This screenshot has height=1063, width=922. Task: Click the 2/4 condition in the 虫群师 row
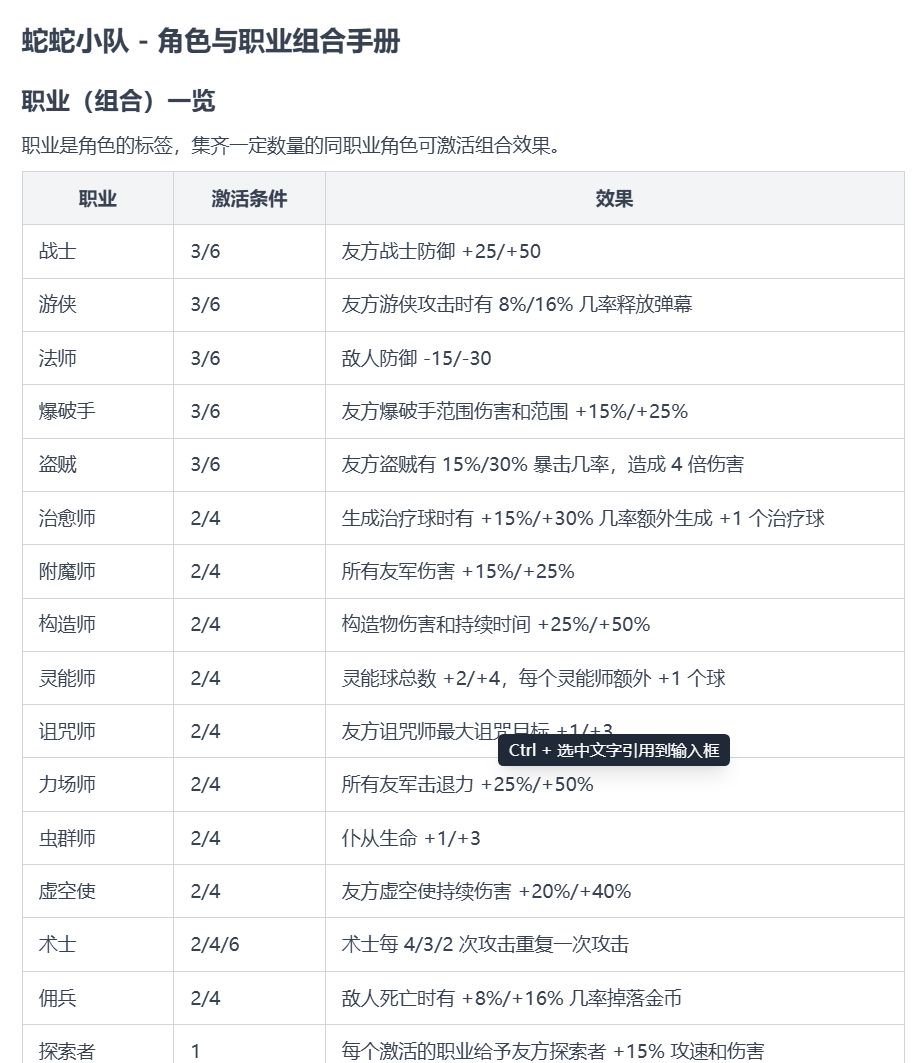coord(205,838)
